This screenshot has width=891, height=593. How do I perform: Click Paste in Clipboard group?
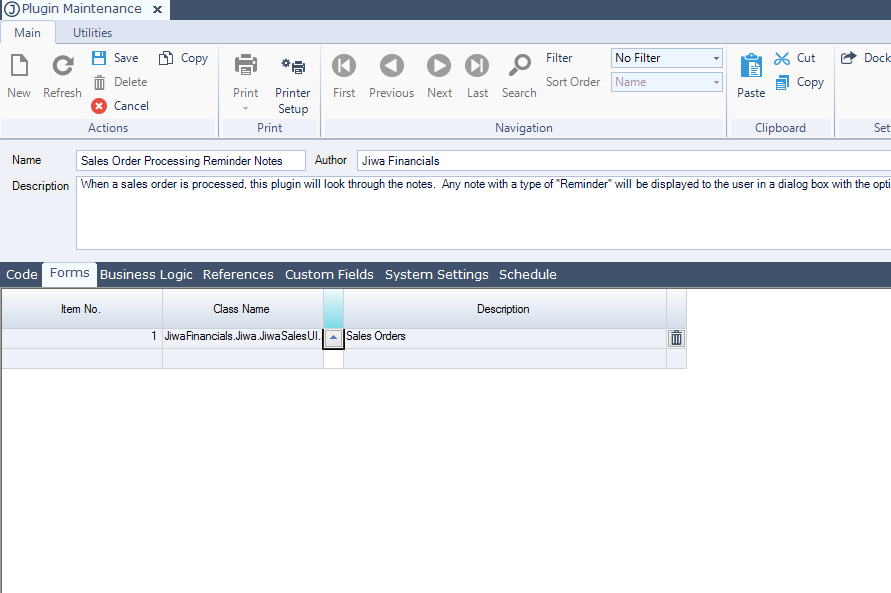tap(751, 67)
